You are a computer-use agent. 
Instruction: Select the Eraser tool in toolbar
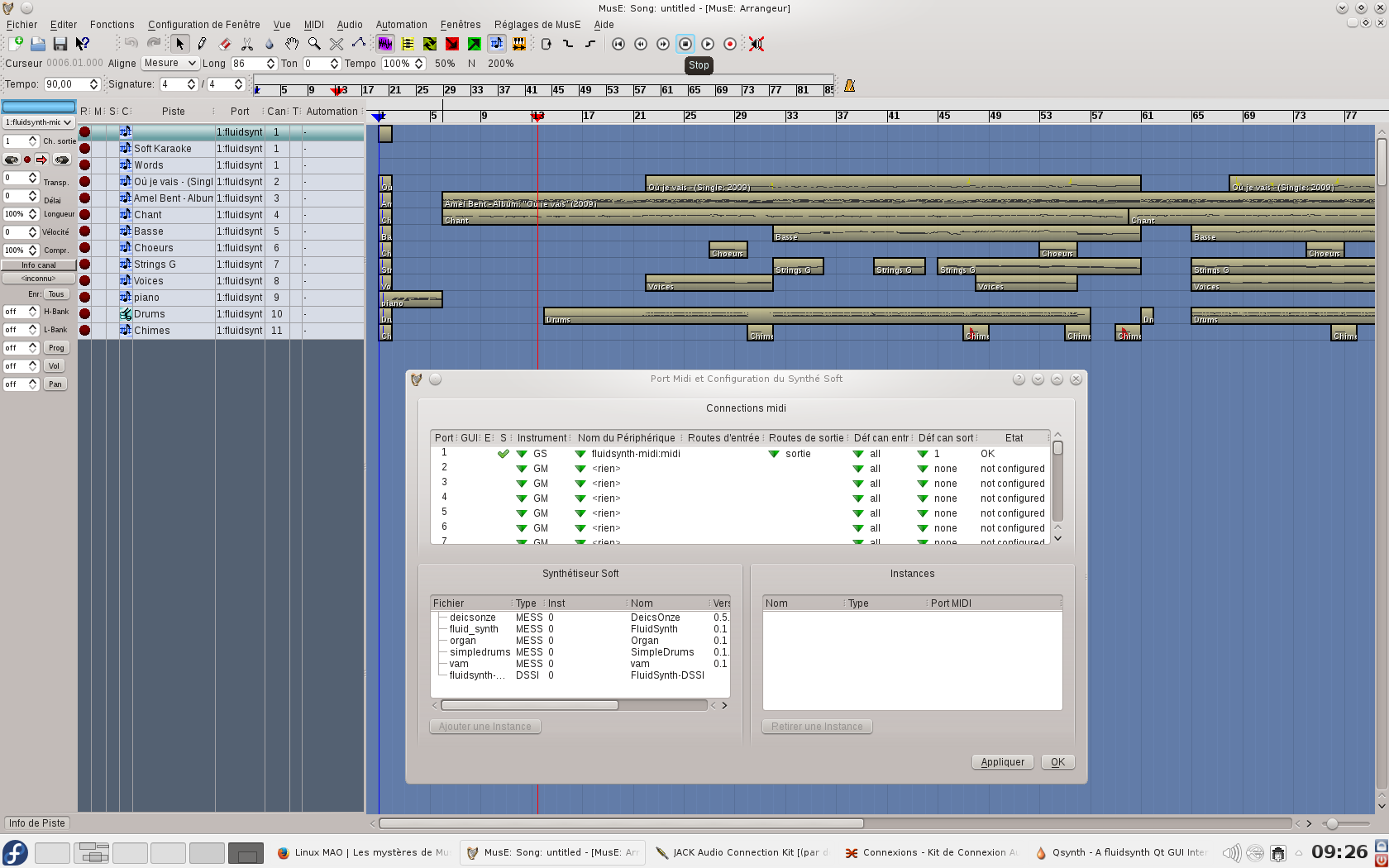coord(225,44)
